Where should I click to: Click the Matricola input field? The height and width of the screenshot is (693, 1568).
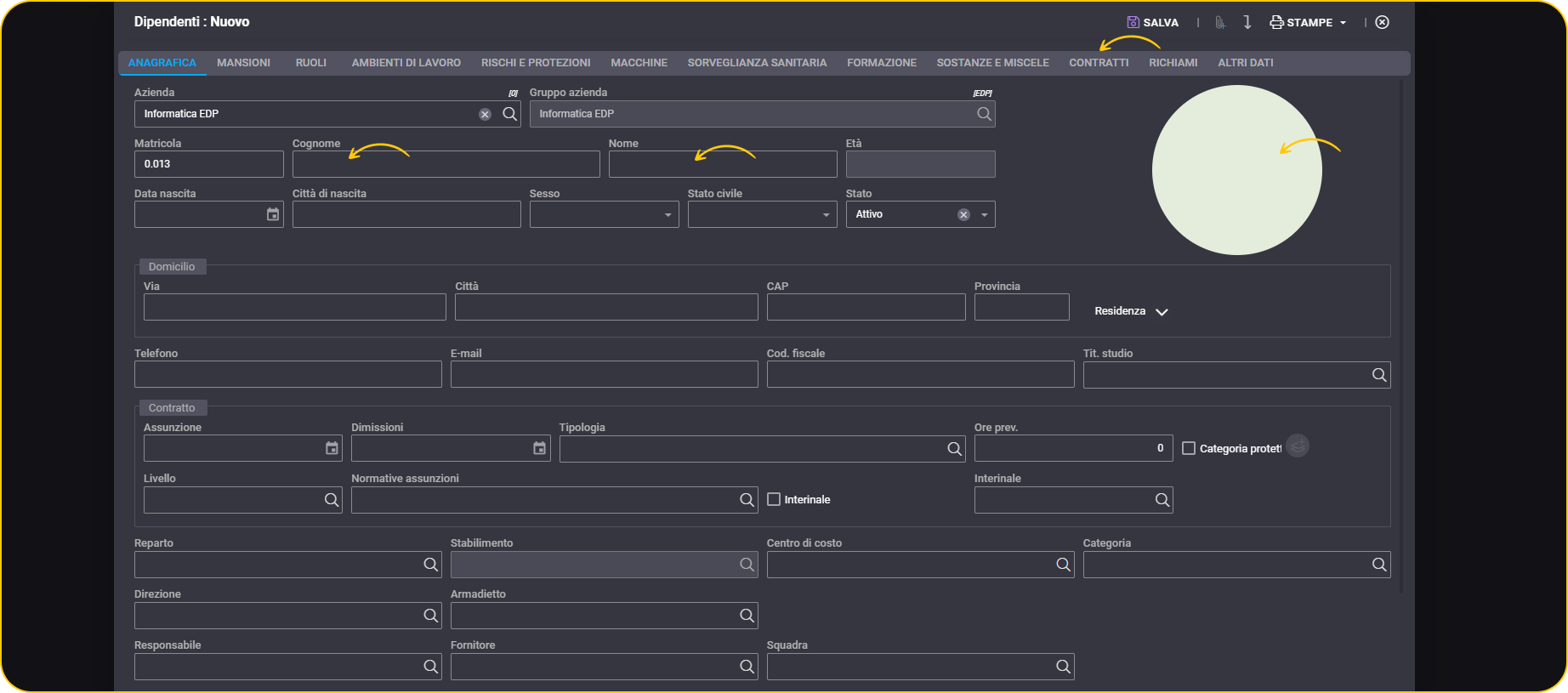coord(209,164)
